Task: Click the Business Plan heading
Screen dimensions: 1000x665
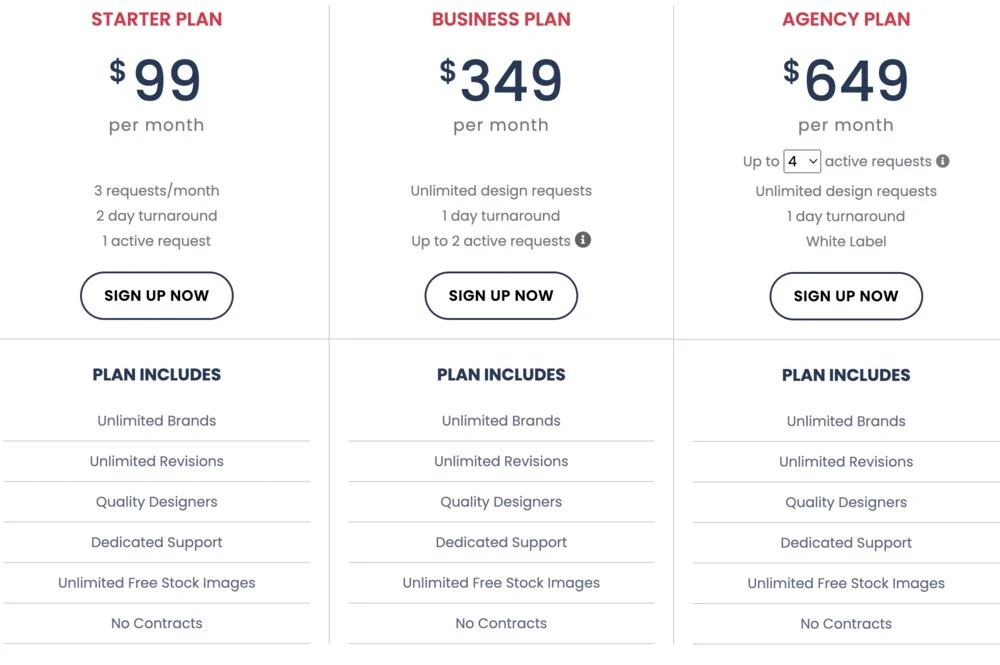Action: 501,19
